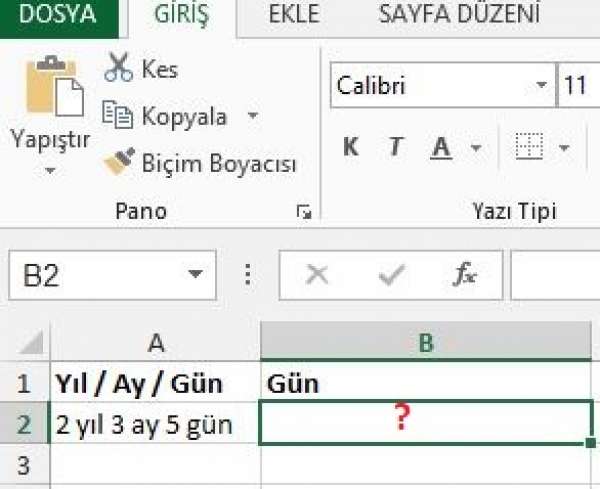Expand the Yapıştır options arrow below the label
600x489 pixels.
[50, 170]
